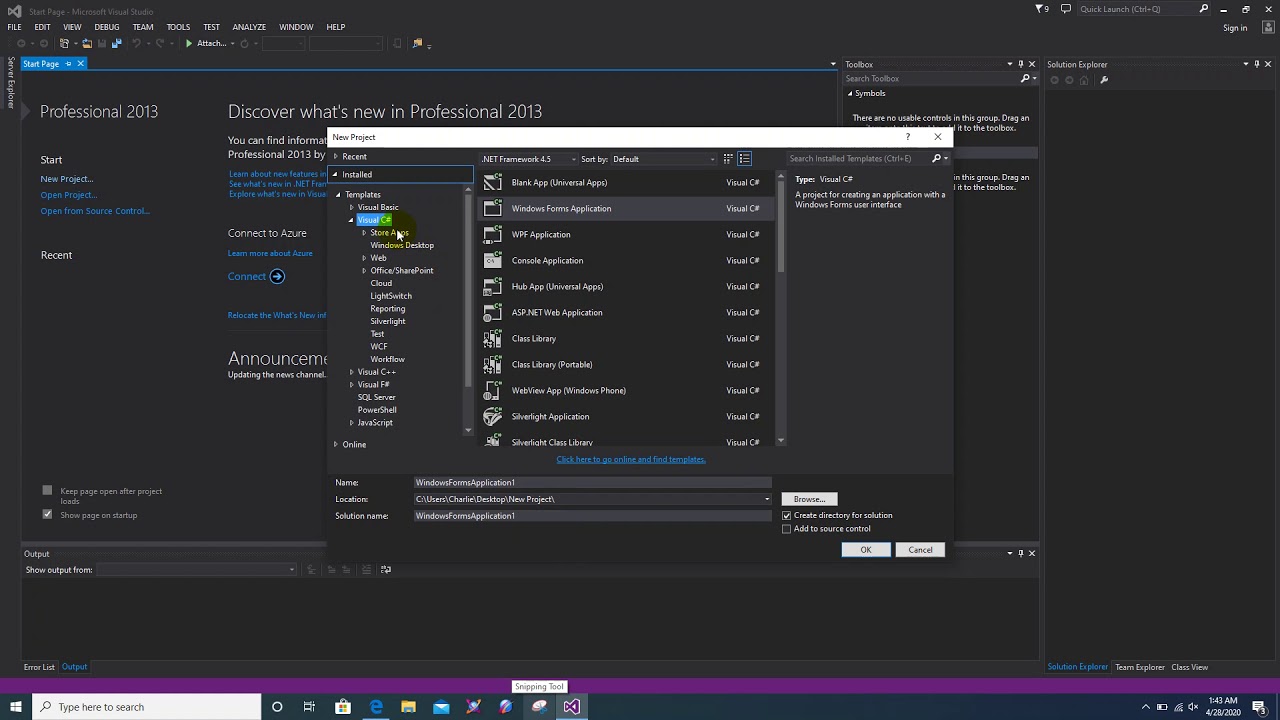Image resolution: width=1280 pixels, height=720 pixels.
Task: Select the Silverlight Application template icon
Action: pos(492,416)
